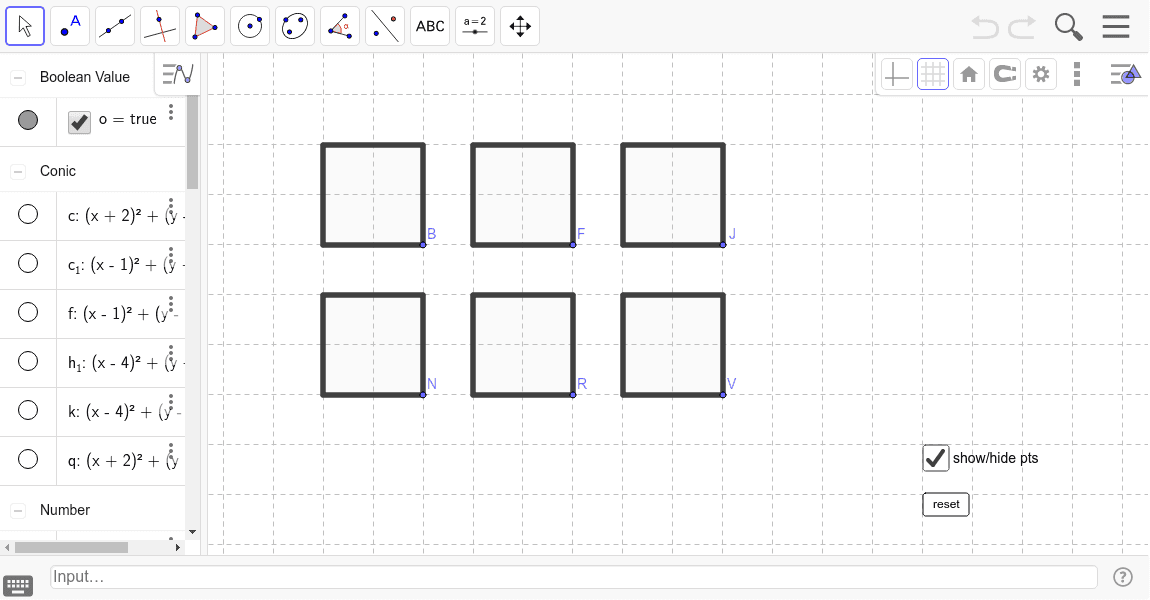Toggle the graphics style bar icon
This screenshot has height=600, width=1150.
[x=1125, y=74]
